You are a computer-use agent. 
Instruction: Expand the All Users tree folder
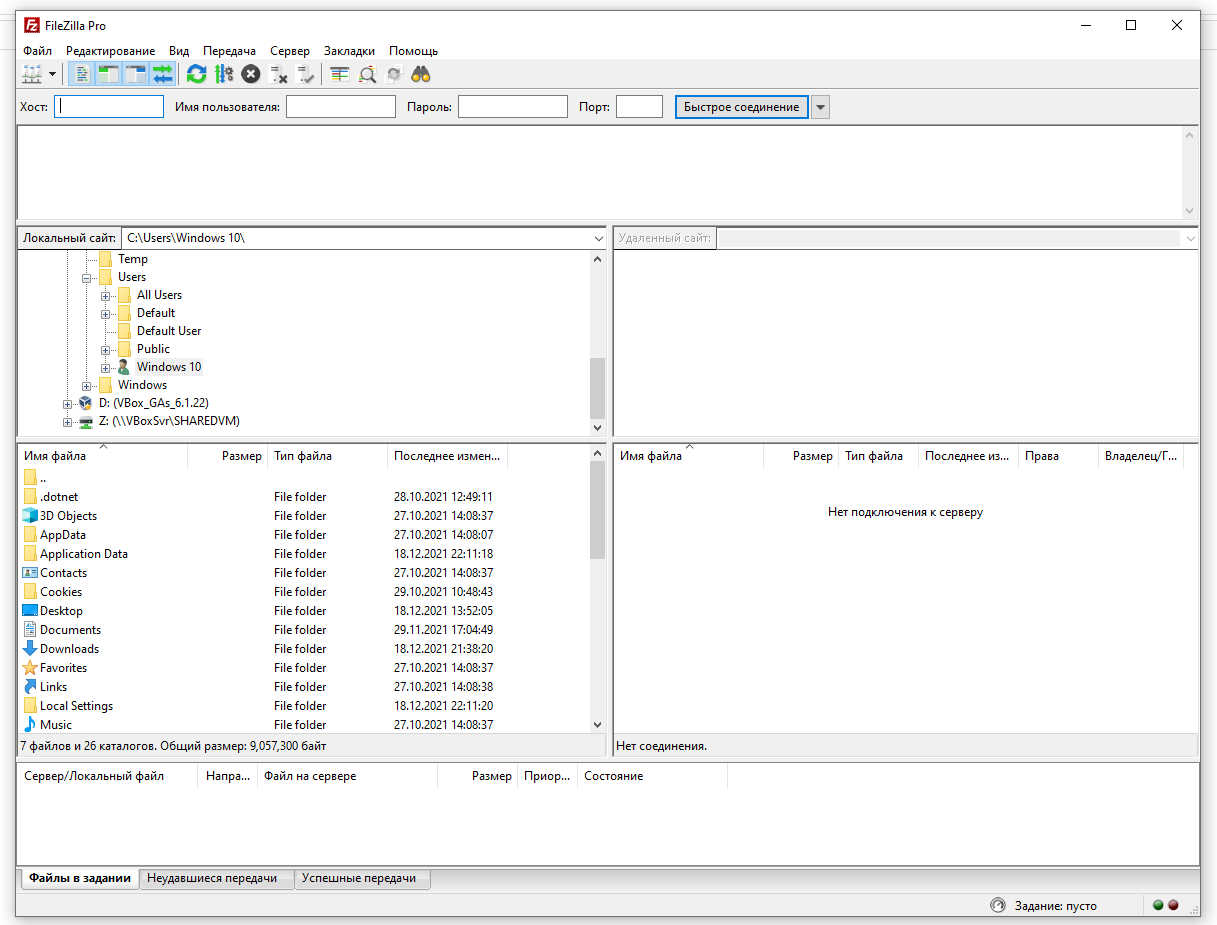click(x=106, y=295)
